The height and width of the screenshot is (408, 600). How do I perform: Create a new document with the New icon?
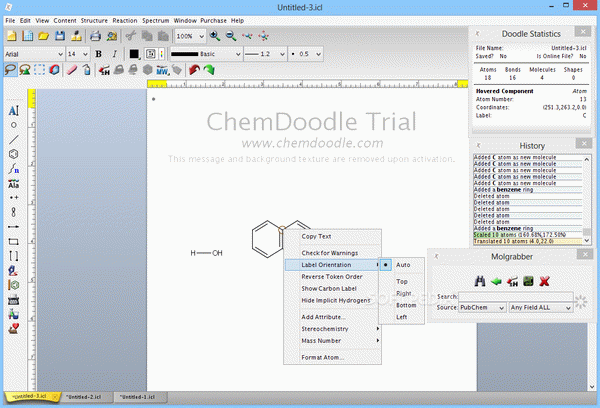(11, 36)
